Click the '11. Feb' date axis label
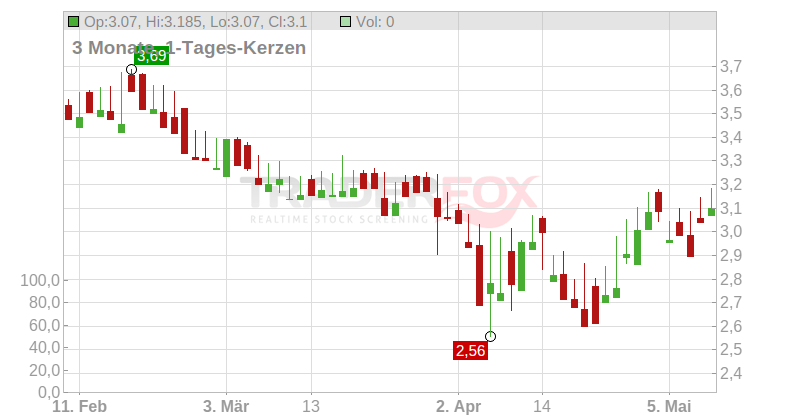Viewport: 800px width, 420px height. 80,407
